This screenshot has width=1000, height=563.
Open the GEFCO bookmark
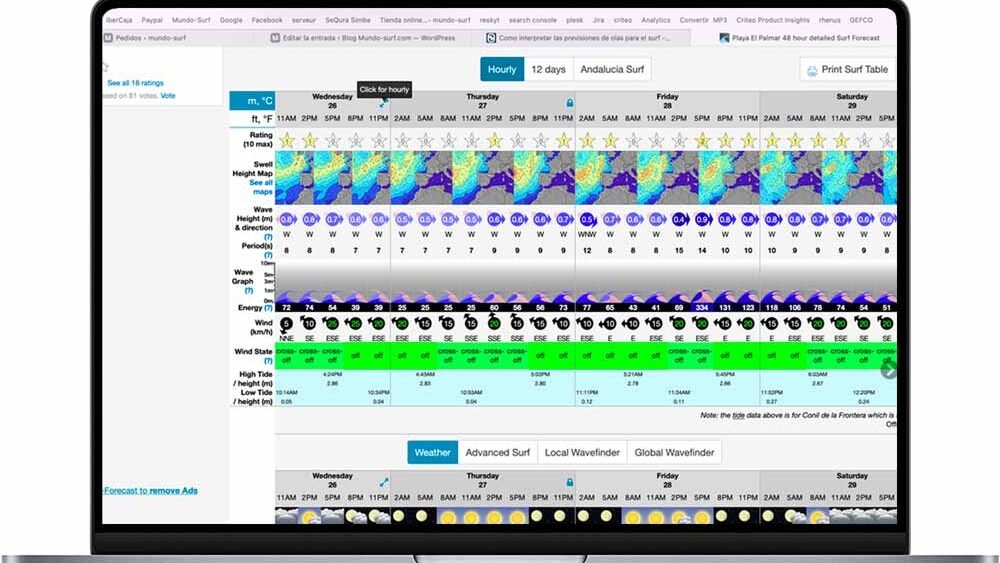[x=861, y=20]
